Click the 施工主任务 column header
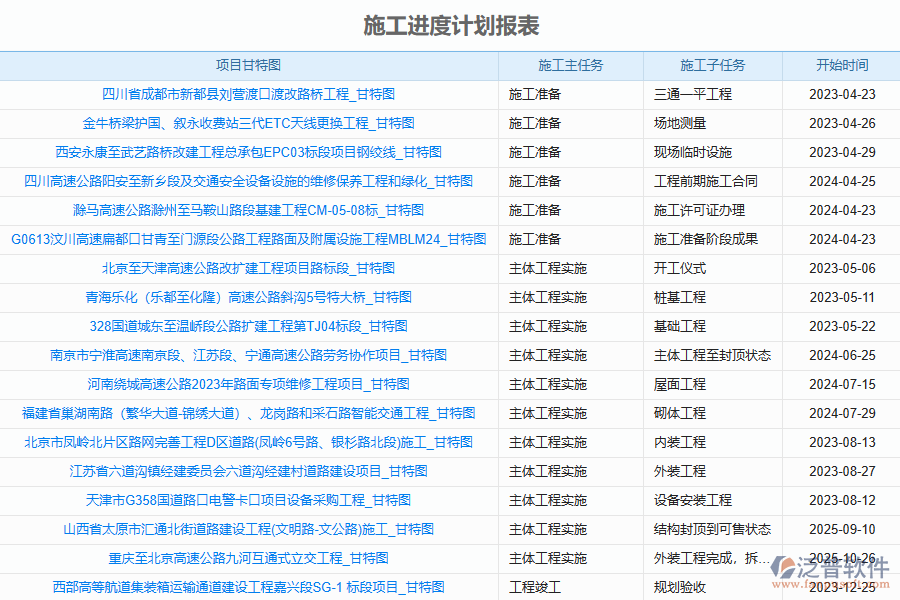Viewport: 900px width, 600px height. (570, 65)
